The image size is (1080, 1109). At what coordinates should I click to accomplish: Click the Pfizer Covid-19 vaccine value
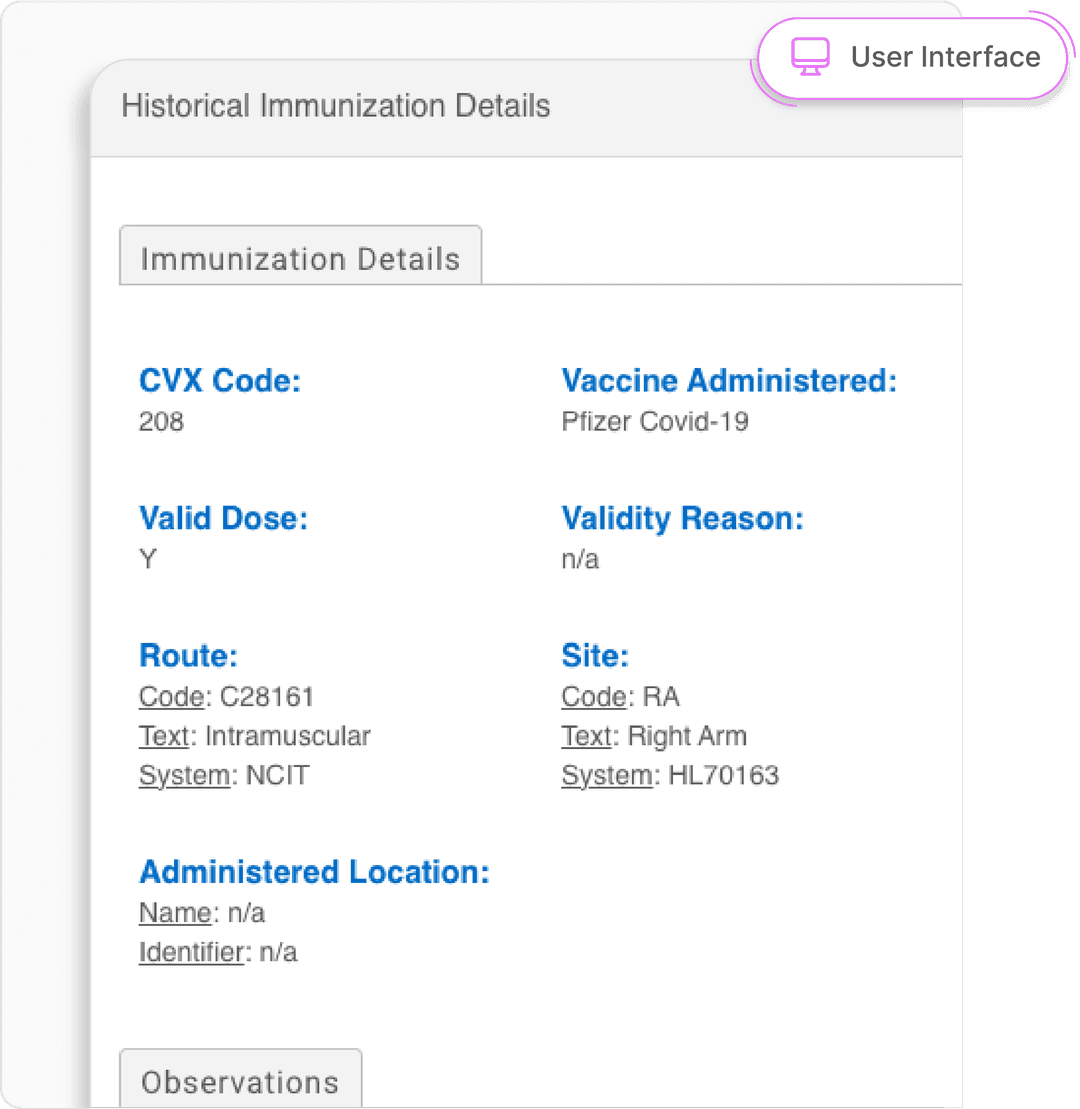[x=655, y=421]
